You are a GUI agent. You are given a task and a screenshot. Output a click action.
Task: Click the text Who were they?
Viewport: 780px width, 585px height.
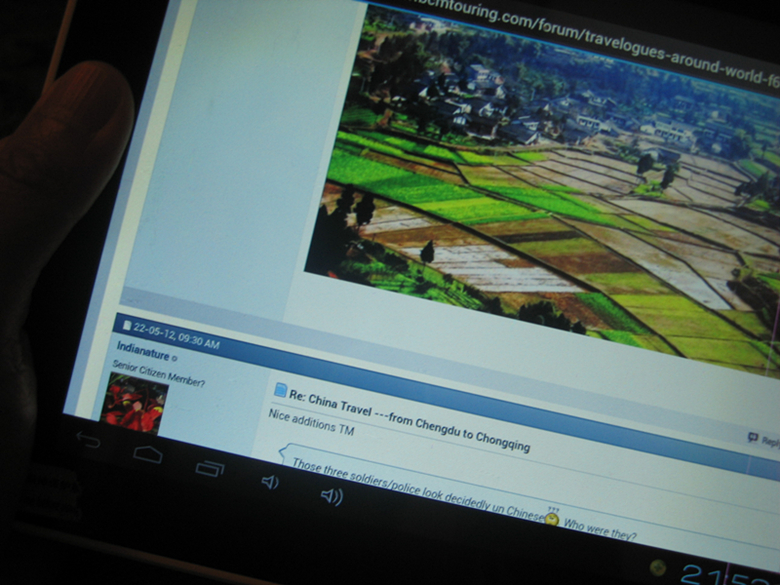tap(599, 530)
